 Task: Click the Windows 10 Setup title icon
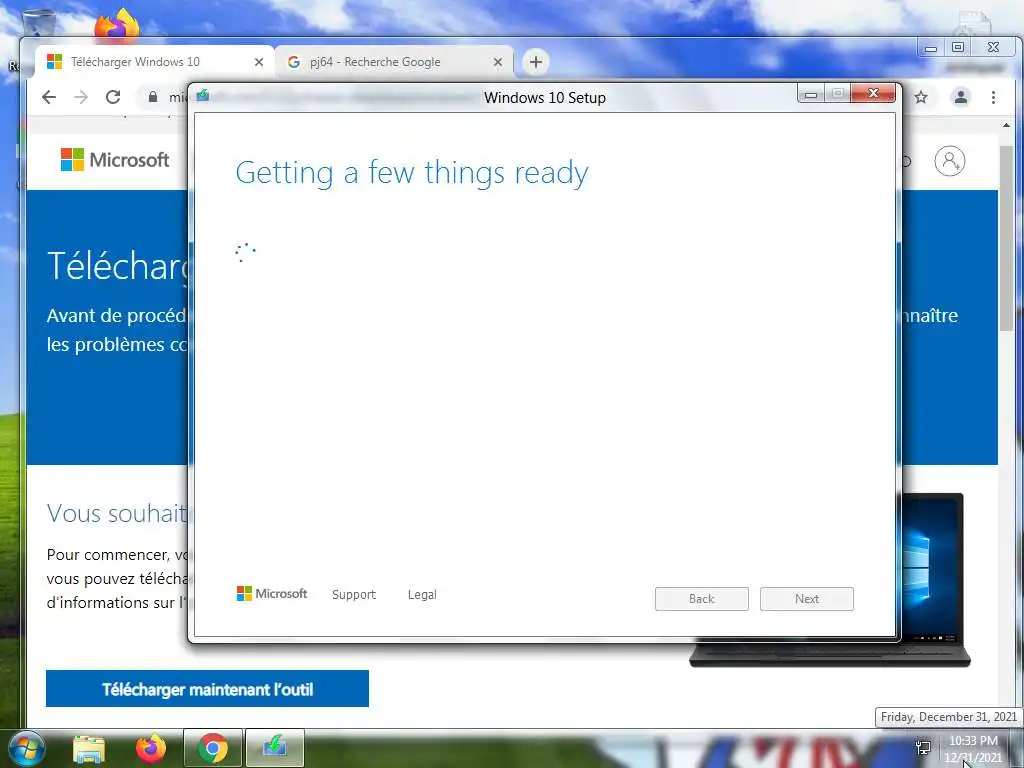pos(202,95)
